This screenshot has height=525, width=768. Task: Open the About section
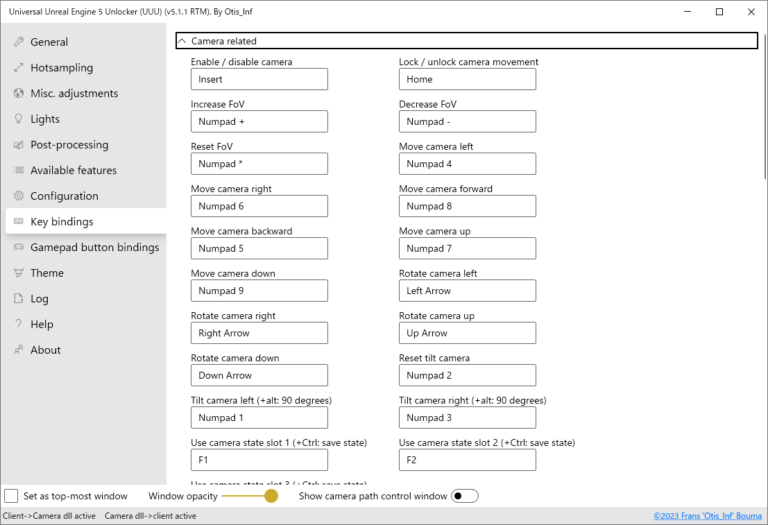45,350
